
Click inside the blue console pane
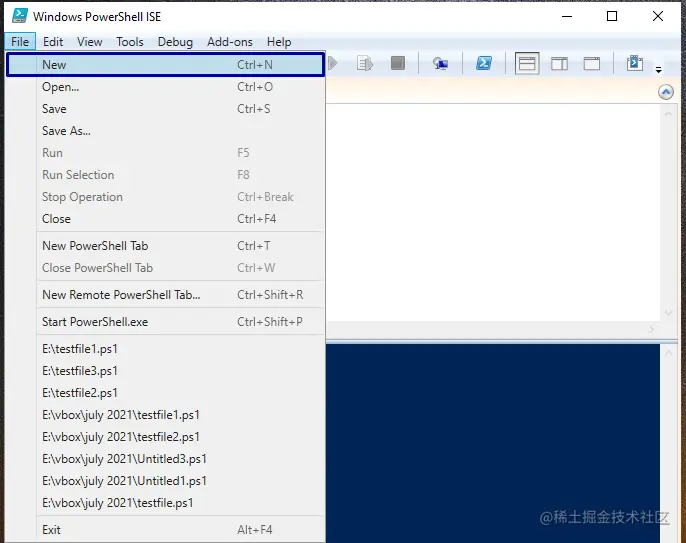[493, 443]
